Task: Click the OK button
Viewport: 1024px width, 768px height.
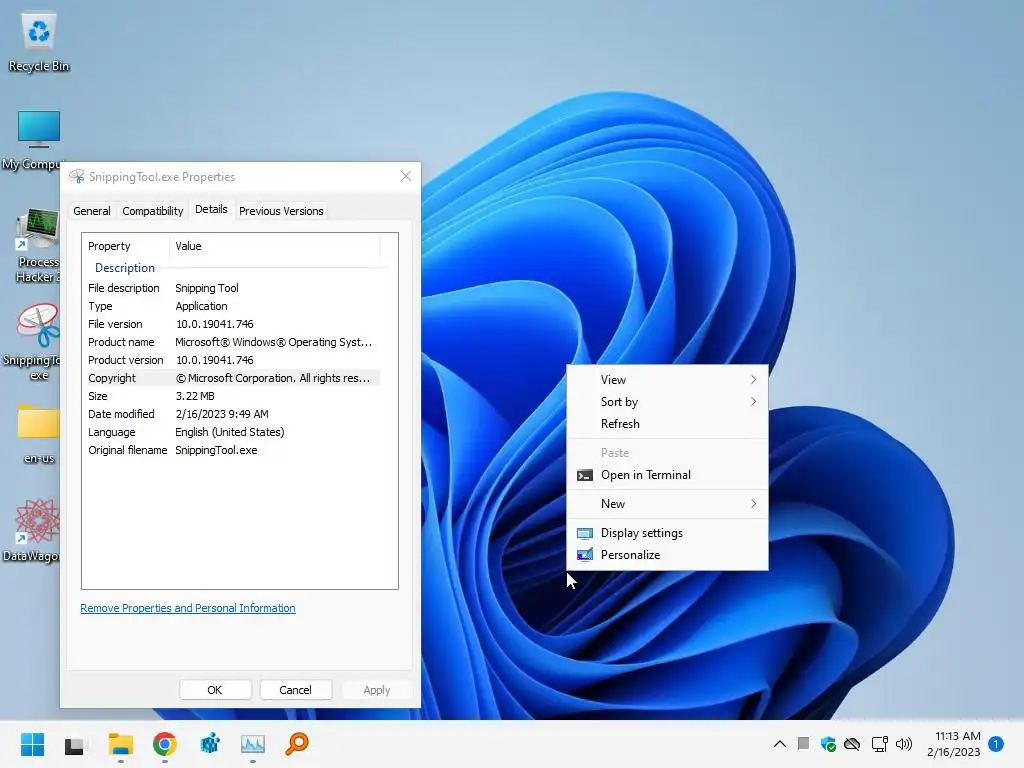Action: pyautogui.click(x=215, y=690)
